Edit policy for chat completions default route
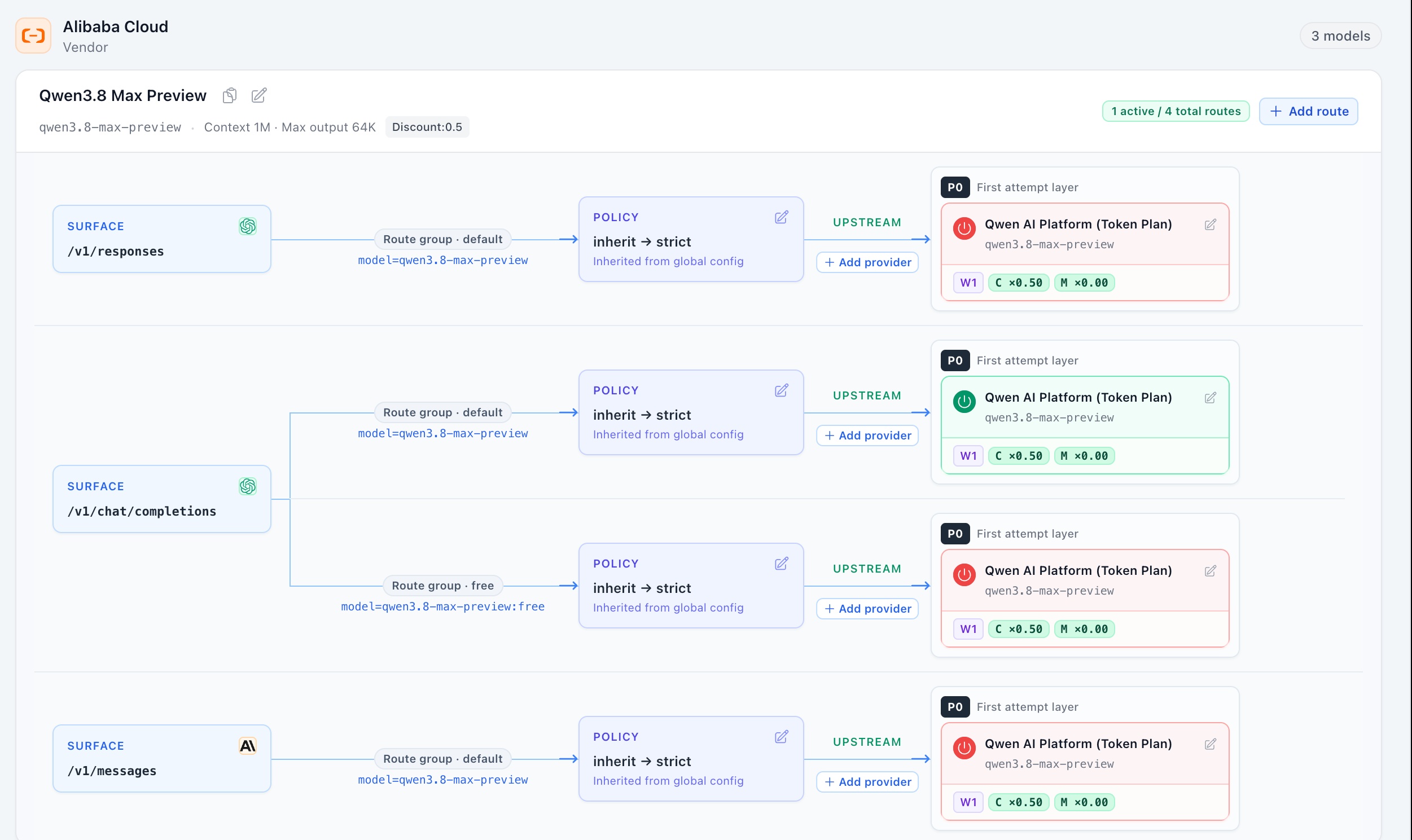1412x840 pixels. (781, 390)
